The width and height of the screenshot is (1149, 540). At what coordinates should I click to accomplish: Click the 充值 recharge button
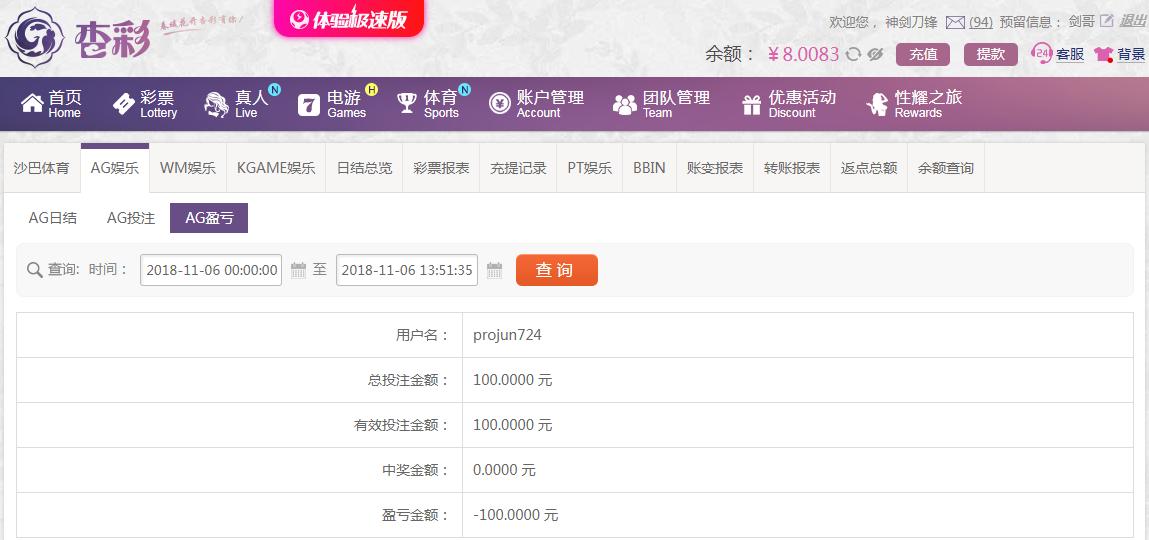click(x=922, y=54)
